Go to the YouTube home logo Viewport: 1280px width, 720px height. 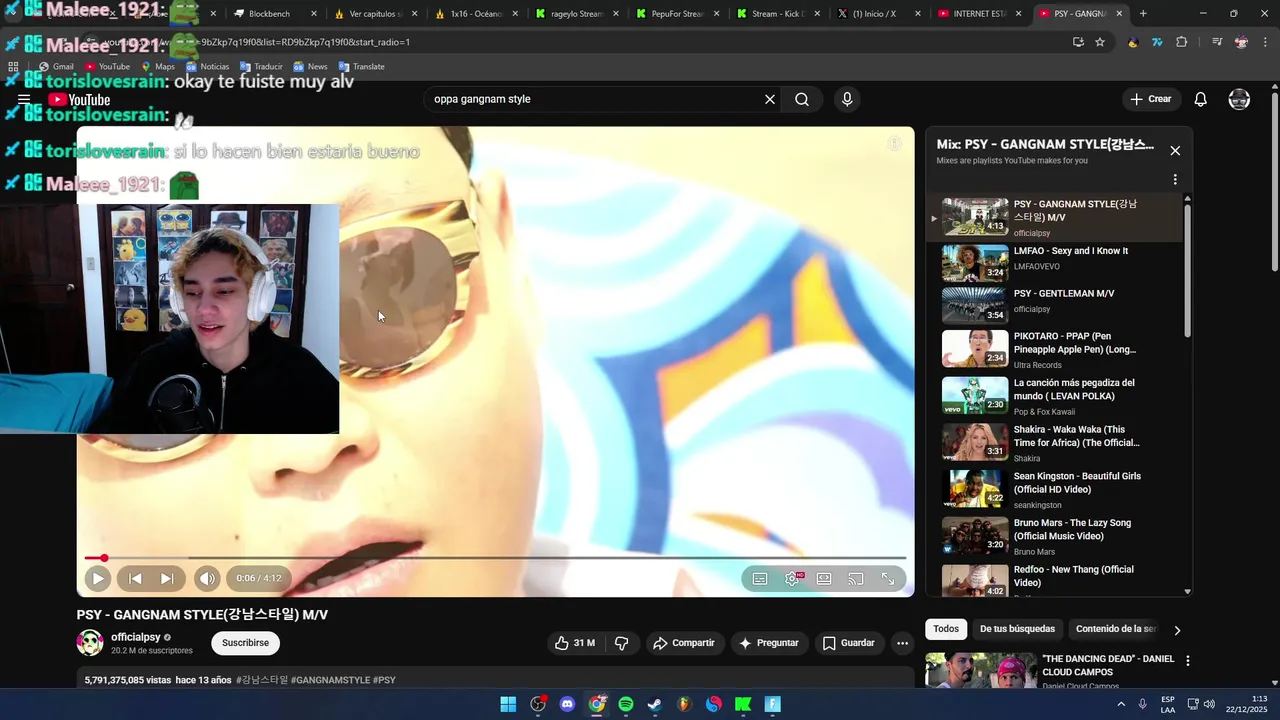pyautogui.click(x=79, y=100)
